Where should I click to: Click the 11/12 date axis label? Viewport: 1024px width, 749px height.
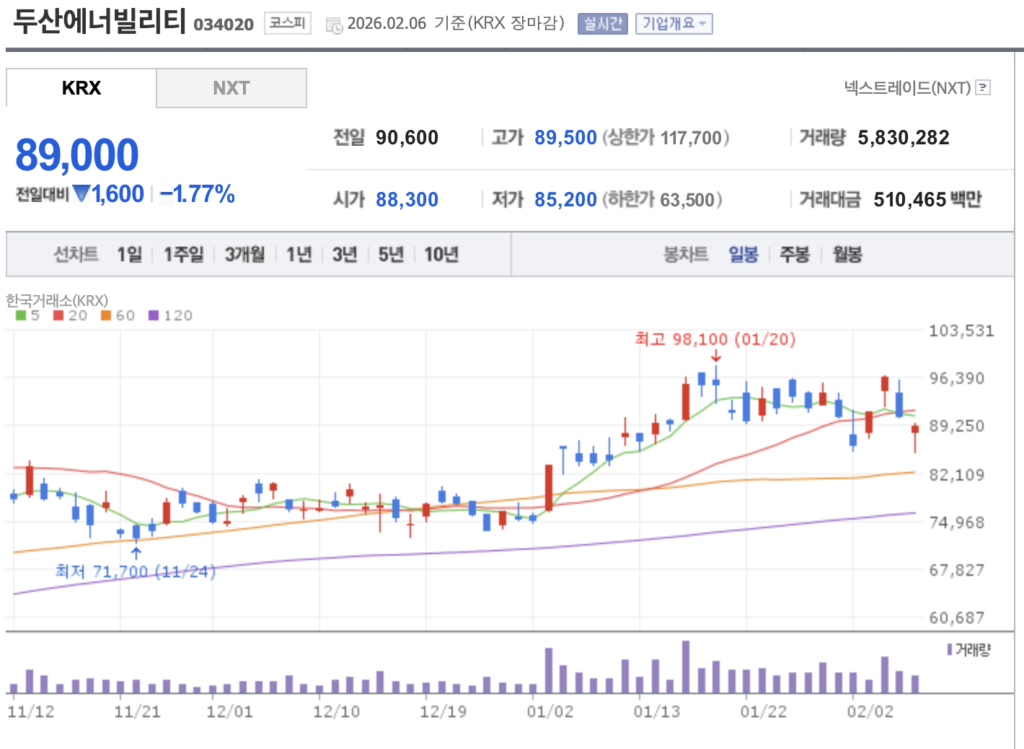[31, 712]
